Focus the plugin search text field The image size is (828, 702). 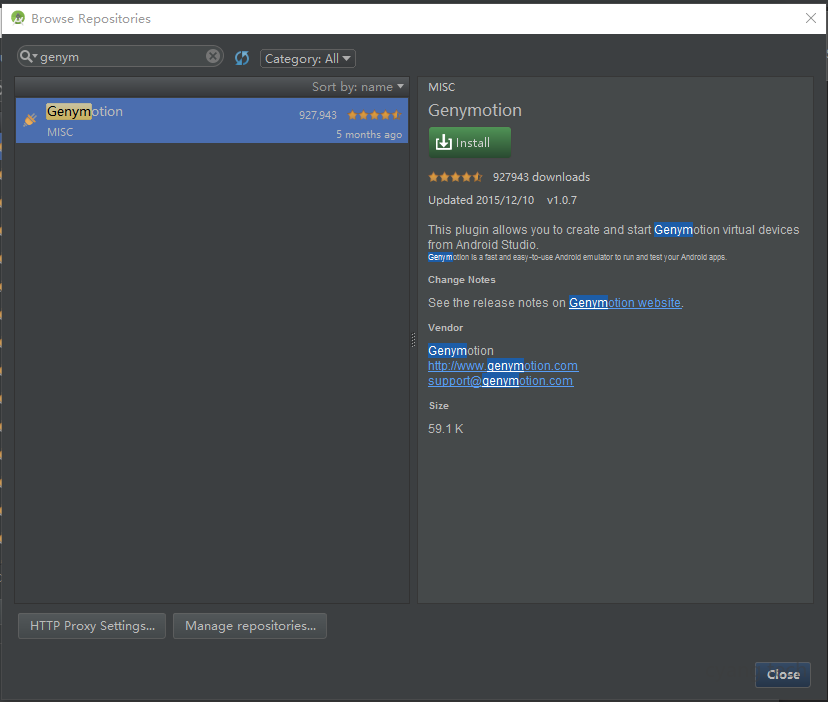pyautogui.click(x=120, y=57)
